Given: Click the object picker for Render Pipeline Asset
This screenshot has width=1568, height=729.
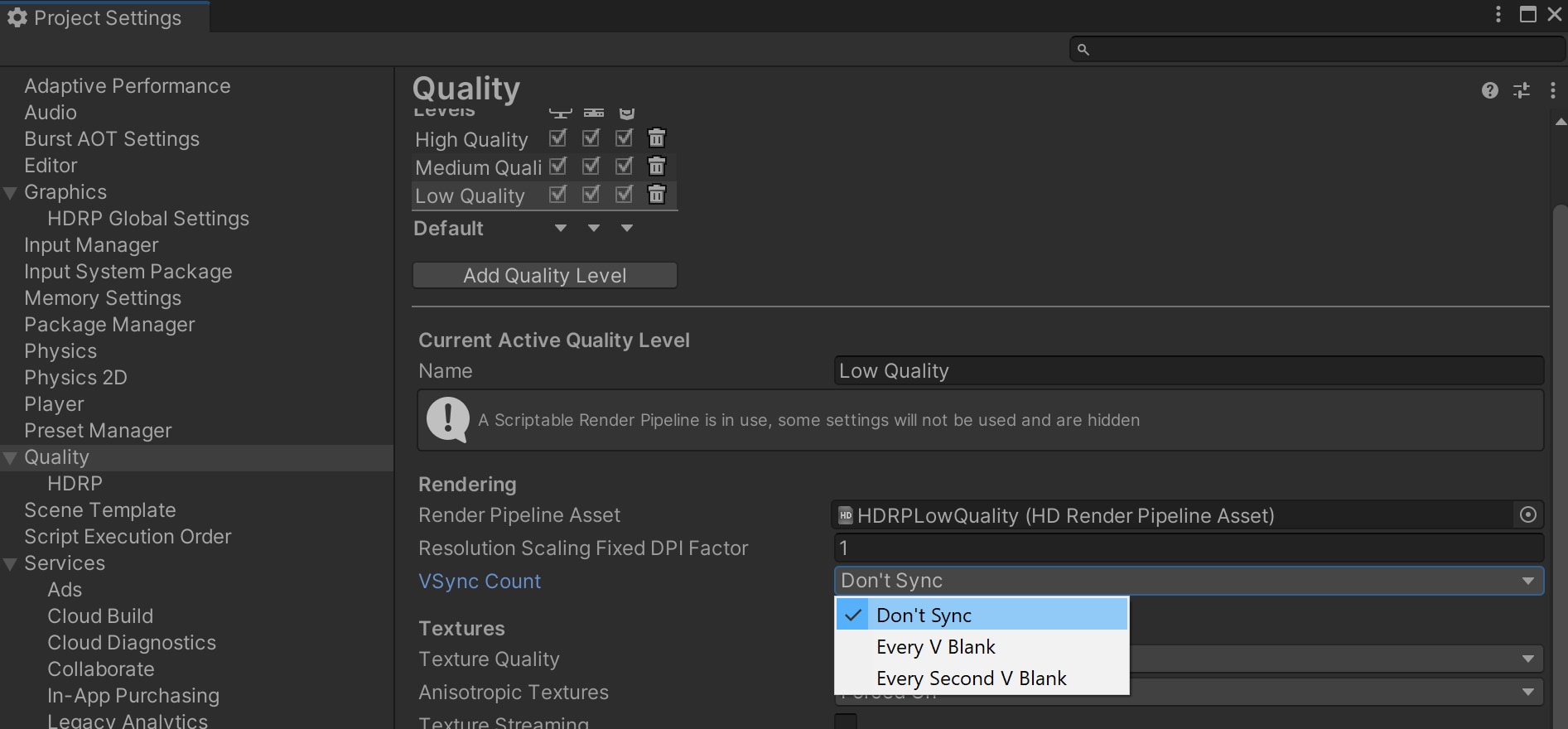Looking at the screenshot, I should (x=1528, y=515).
